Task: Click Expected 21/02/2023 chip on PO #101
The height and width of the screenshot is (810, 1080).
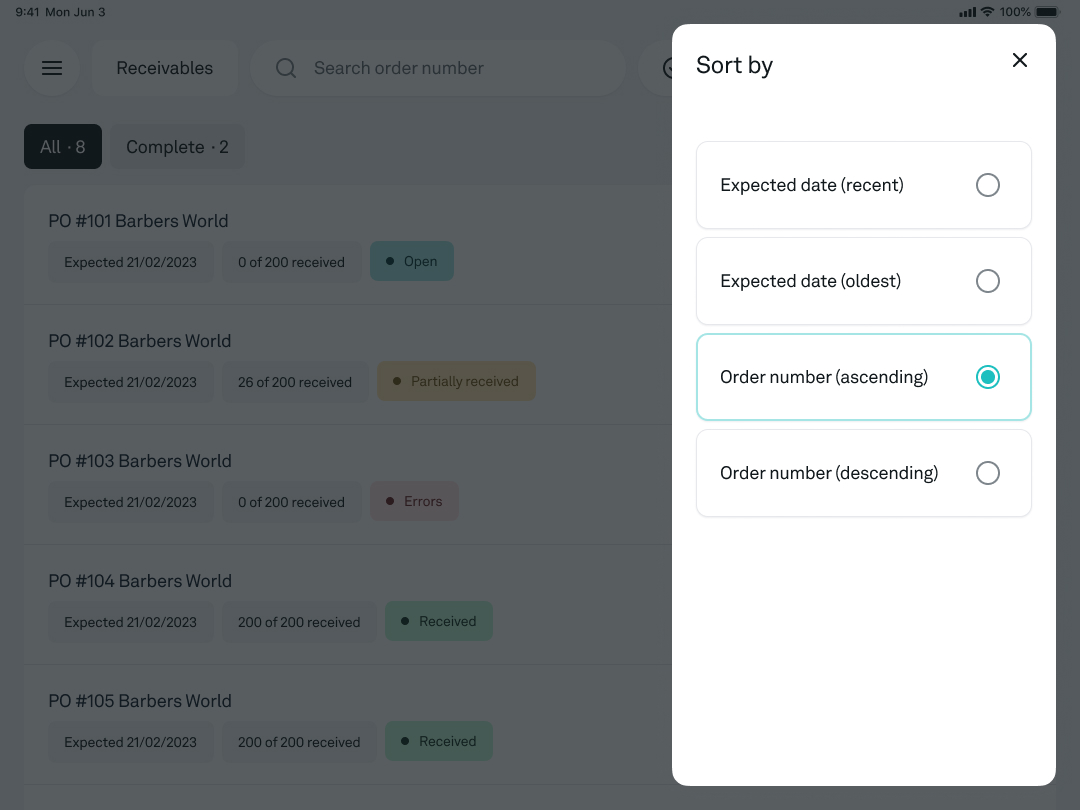Action: (130, 262)
